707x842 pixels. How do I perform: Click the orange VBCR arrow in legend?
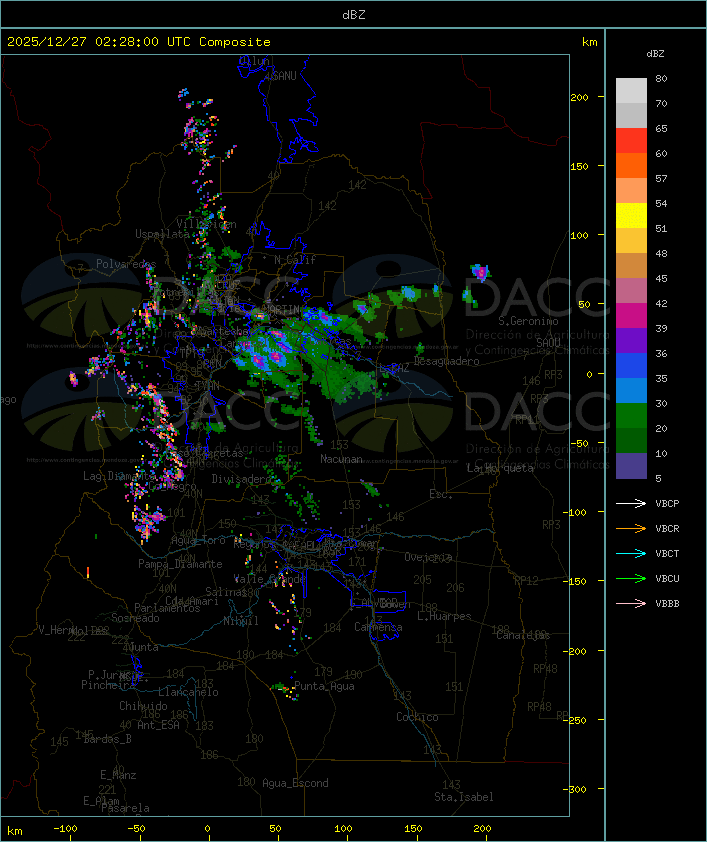click(631, 528)
